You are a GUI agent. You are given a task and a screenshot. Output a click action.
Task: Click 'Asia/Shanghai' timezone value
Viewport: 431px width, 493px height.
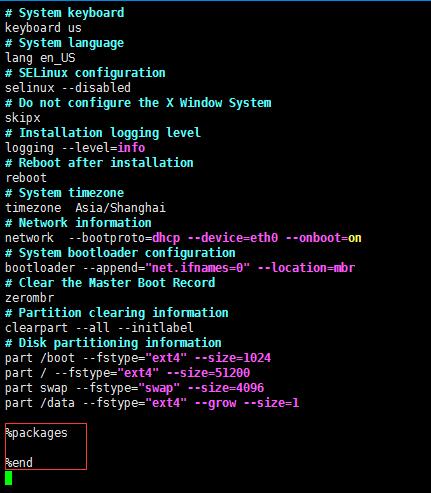(x=120, y=208)
